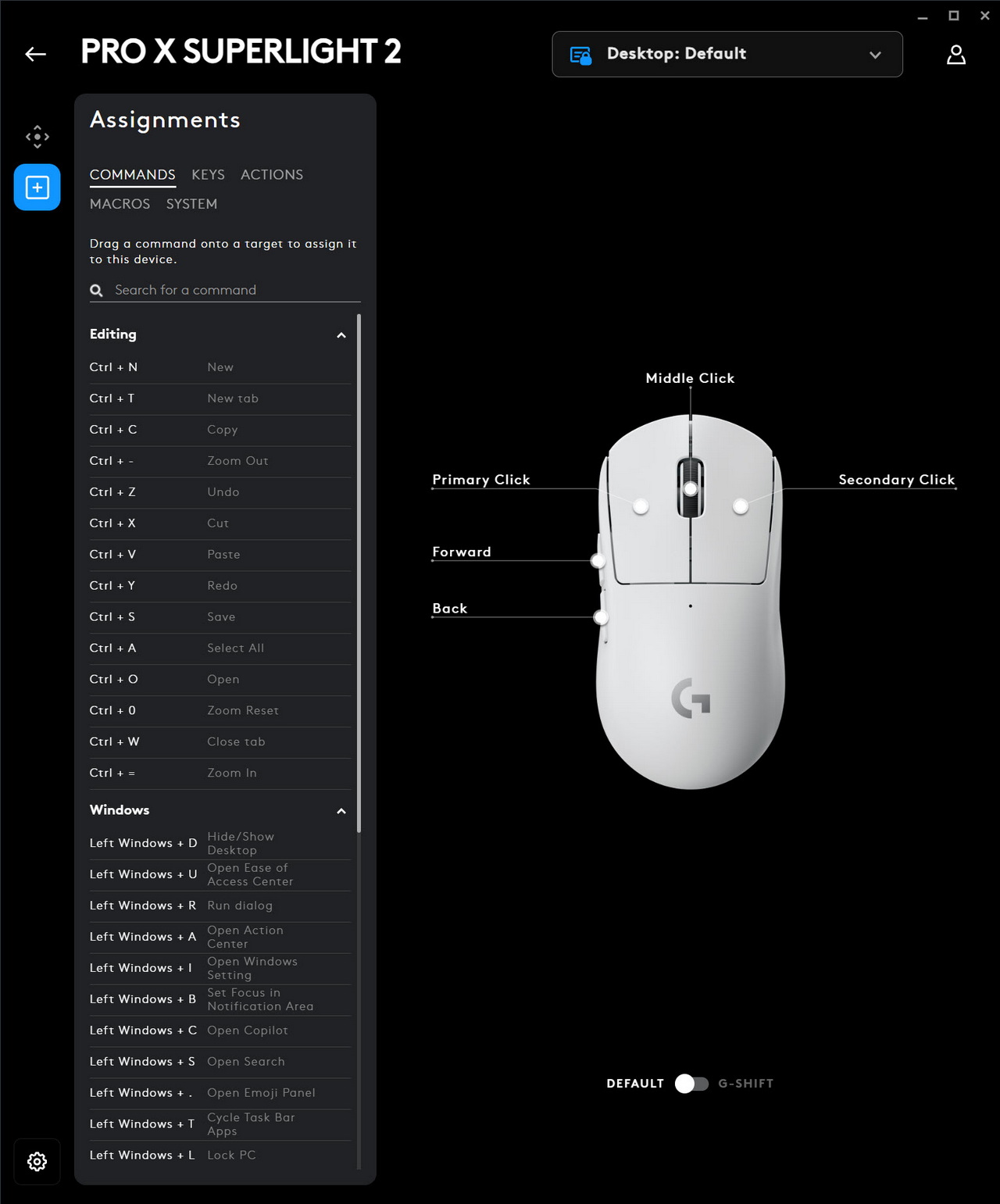
Task: Select the Ctrl + - Zoom Out command
Action: pos(220,461)
